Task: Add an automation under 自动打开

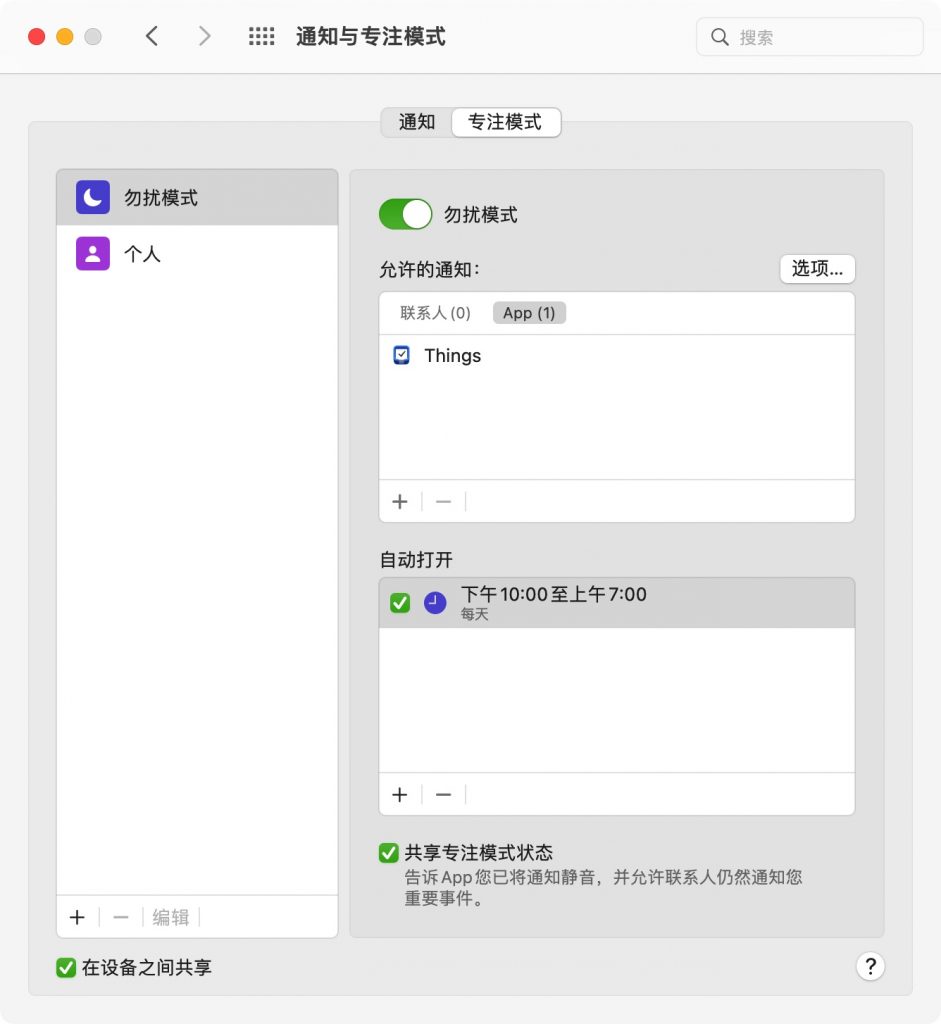Action: 400,795
